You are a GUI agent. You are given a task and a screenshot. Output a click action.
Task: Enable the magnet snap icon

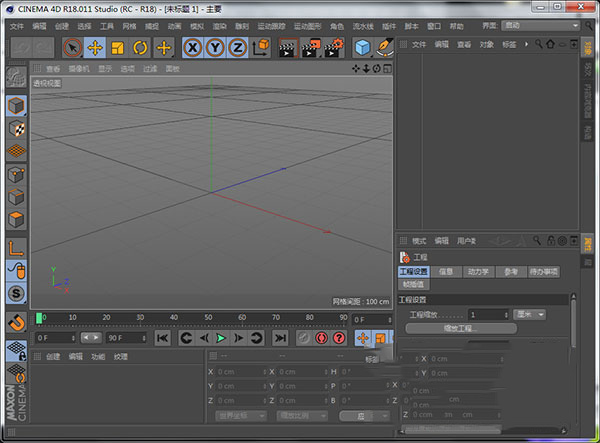(16, 322)
